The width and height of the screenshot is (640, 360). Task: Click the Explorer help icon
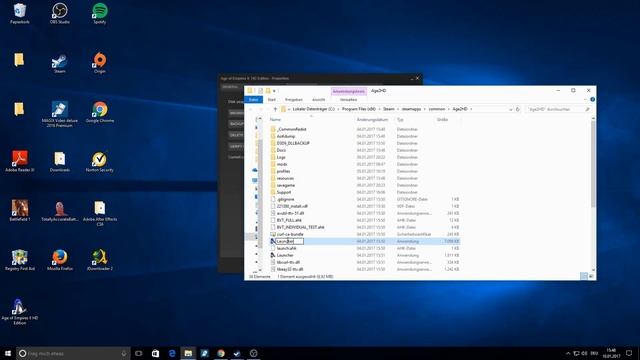[x=592, y=99]
